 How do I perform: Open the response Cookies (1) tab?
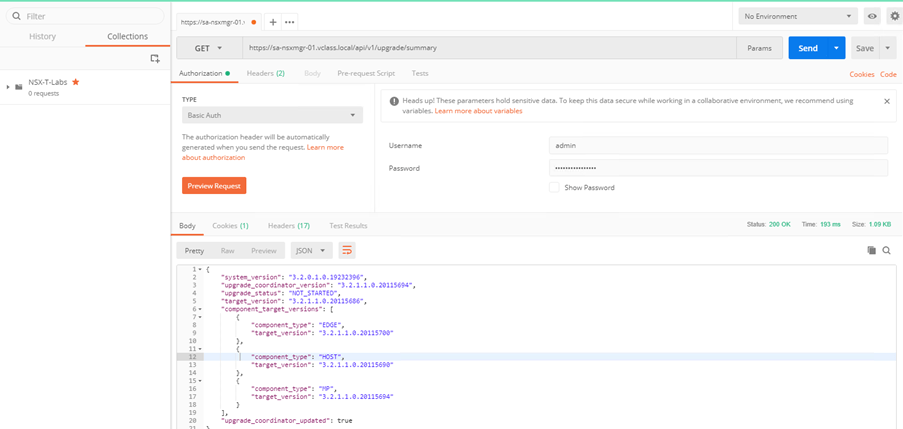230,226
